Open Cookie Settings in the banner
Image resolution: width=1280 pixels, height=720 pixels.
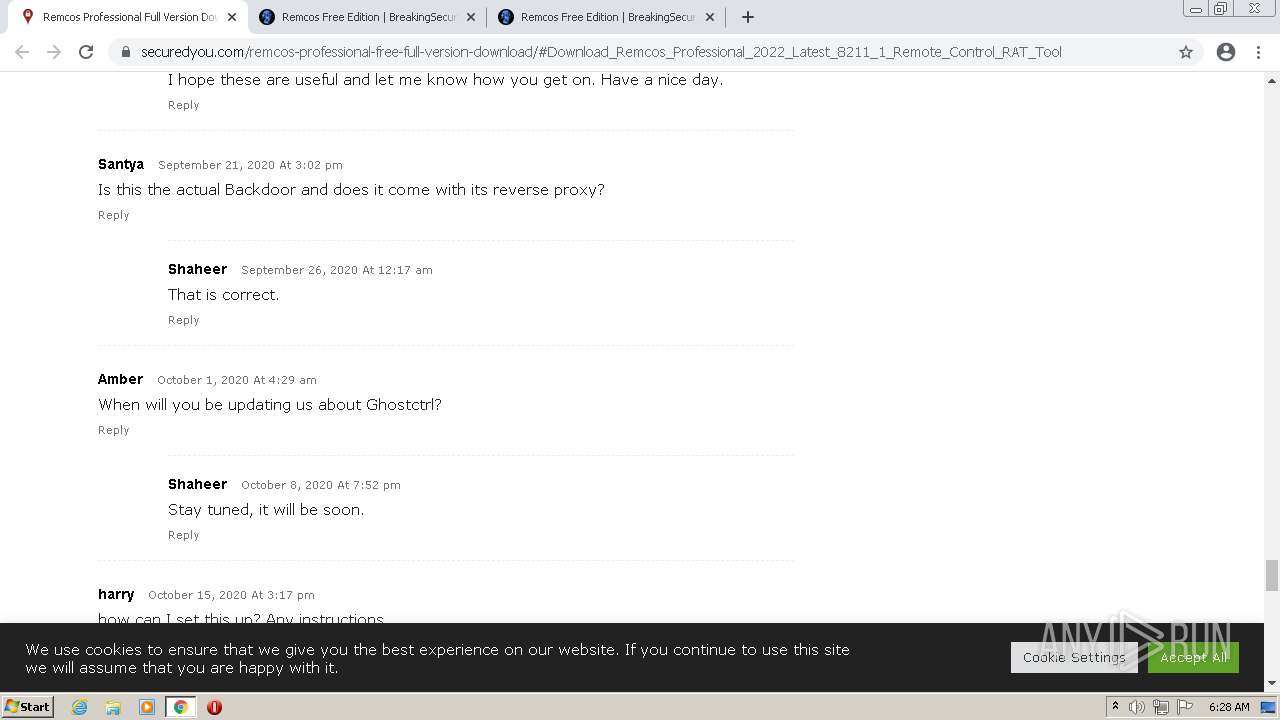click(x=1074, y=658)
